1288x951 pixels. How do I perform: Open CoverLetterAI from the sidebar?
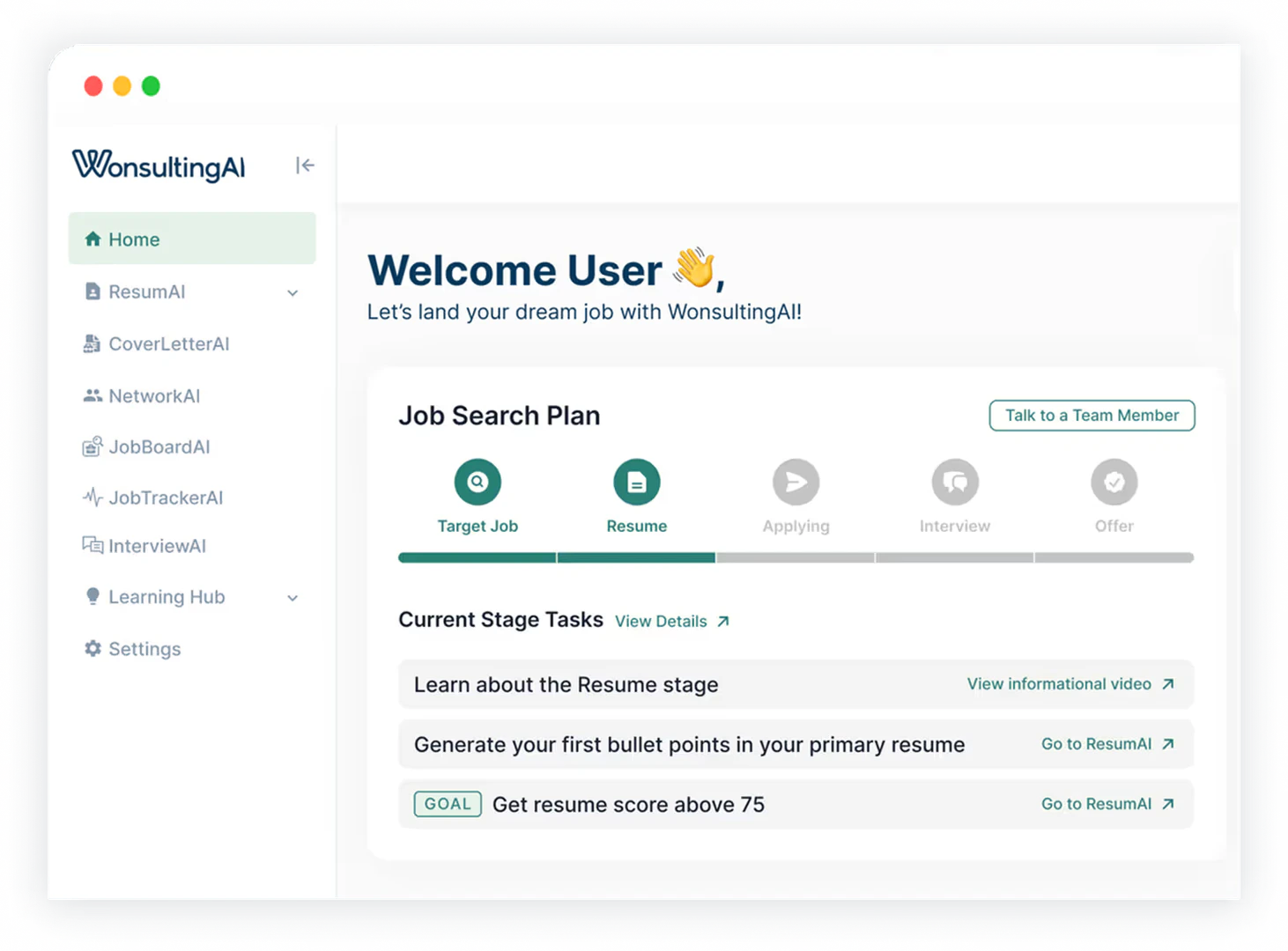[168, 344]
